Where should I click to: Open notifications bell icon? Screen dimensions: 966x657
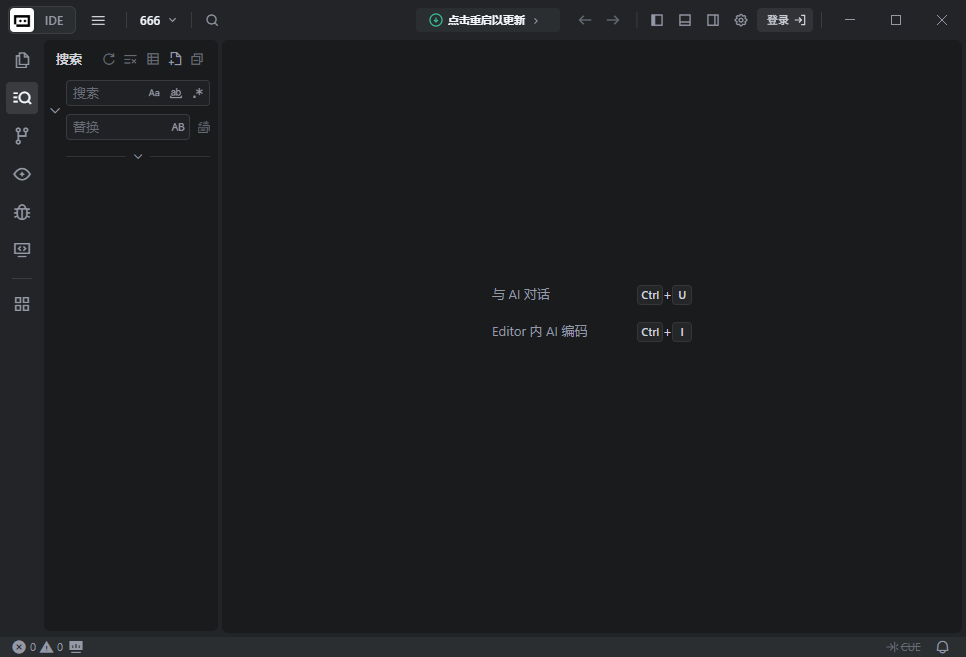coord(943,647)
